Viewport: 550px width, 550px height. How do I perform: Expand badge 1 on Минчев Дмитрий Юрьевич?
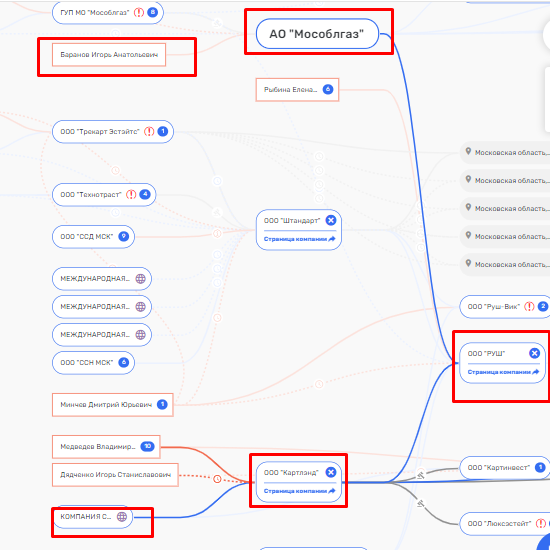pos(162,404)
